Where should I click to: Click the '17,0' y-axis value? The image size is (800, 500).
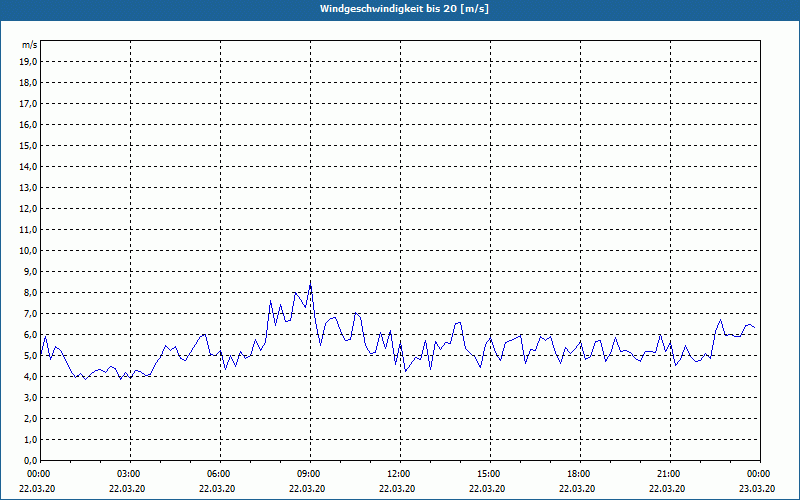pos(29,104)
